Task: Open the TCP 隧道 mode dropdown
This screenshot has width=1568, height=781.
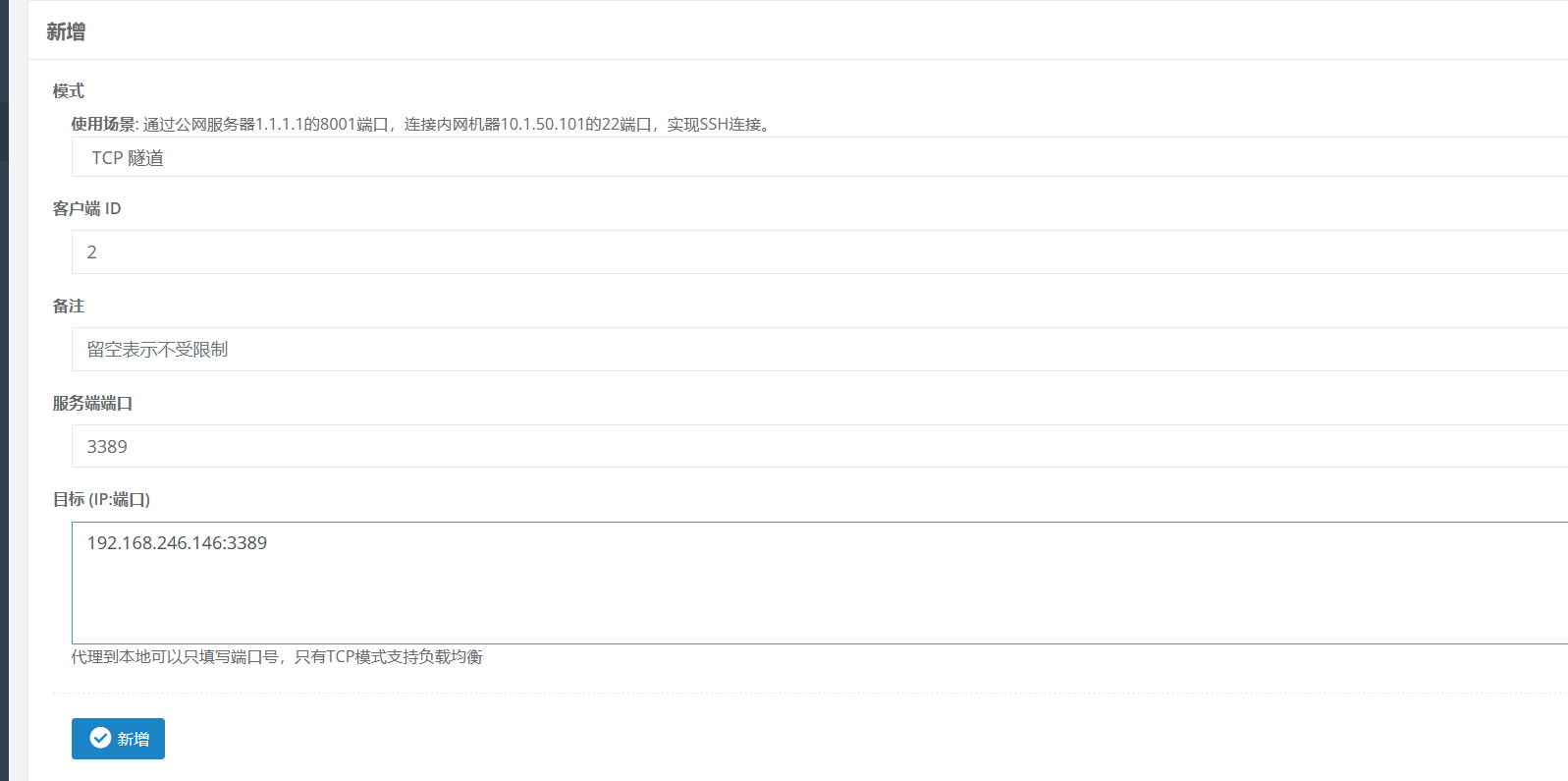Action: 820,157
